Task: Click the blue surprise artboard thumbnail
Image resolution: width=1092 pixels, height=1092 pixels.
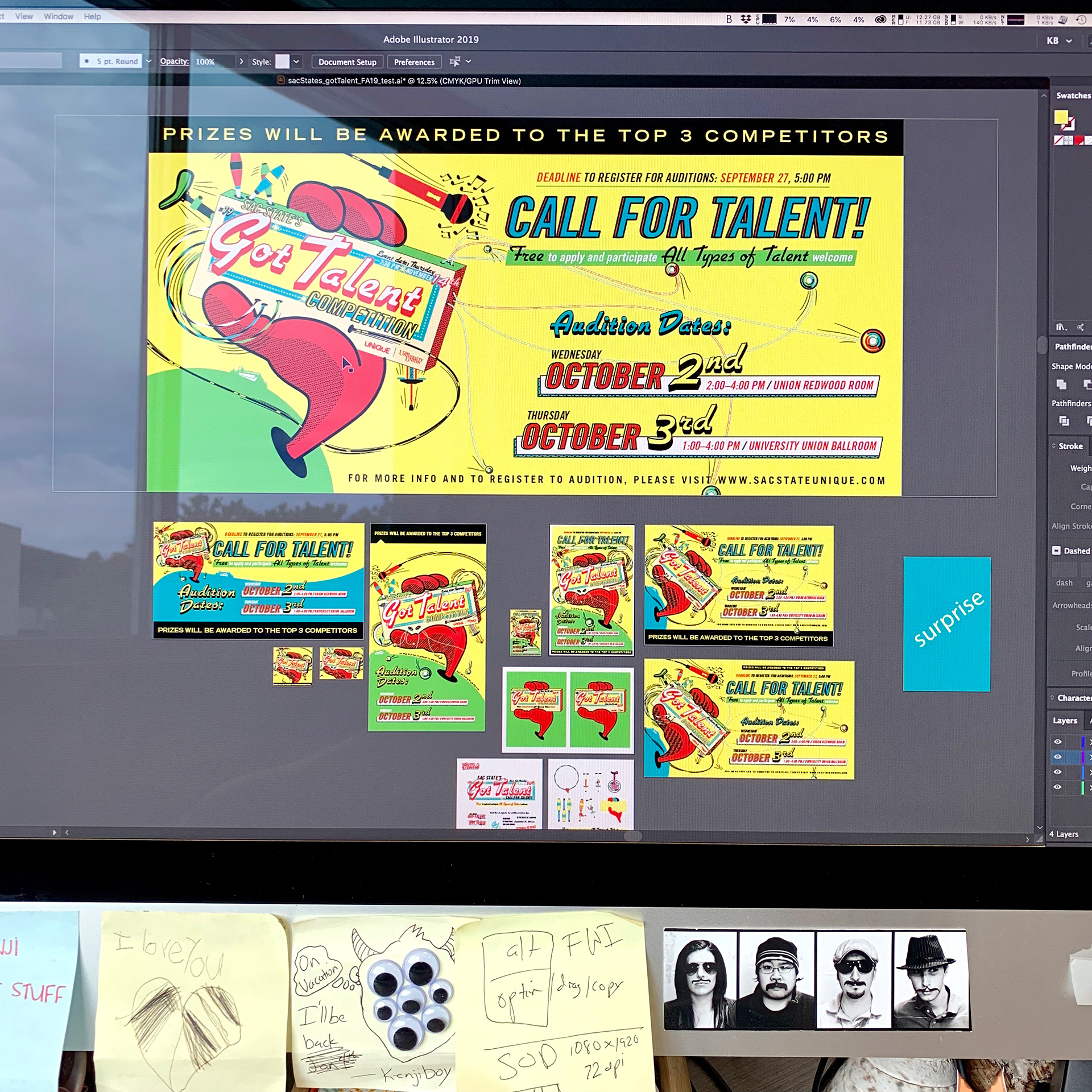Action: click(x=947, y=624)
